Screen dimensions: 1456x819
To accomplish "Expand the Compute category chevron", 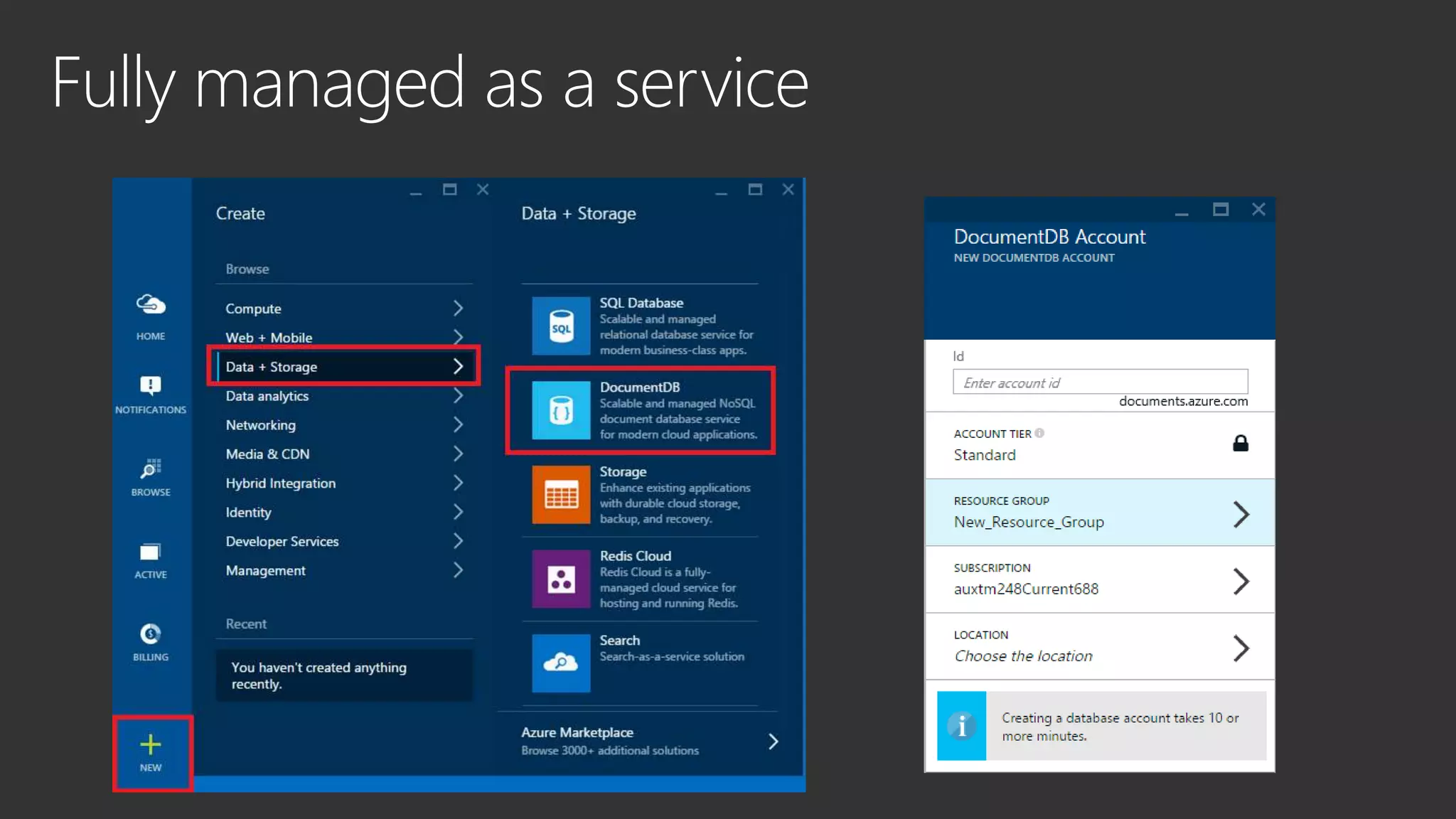I will pyautogui.click(x=458, y=309).
